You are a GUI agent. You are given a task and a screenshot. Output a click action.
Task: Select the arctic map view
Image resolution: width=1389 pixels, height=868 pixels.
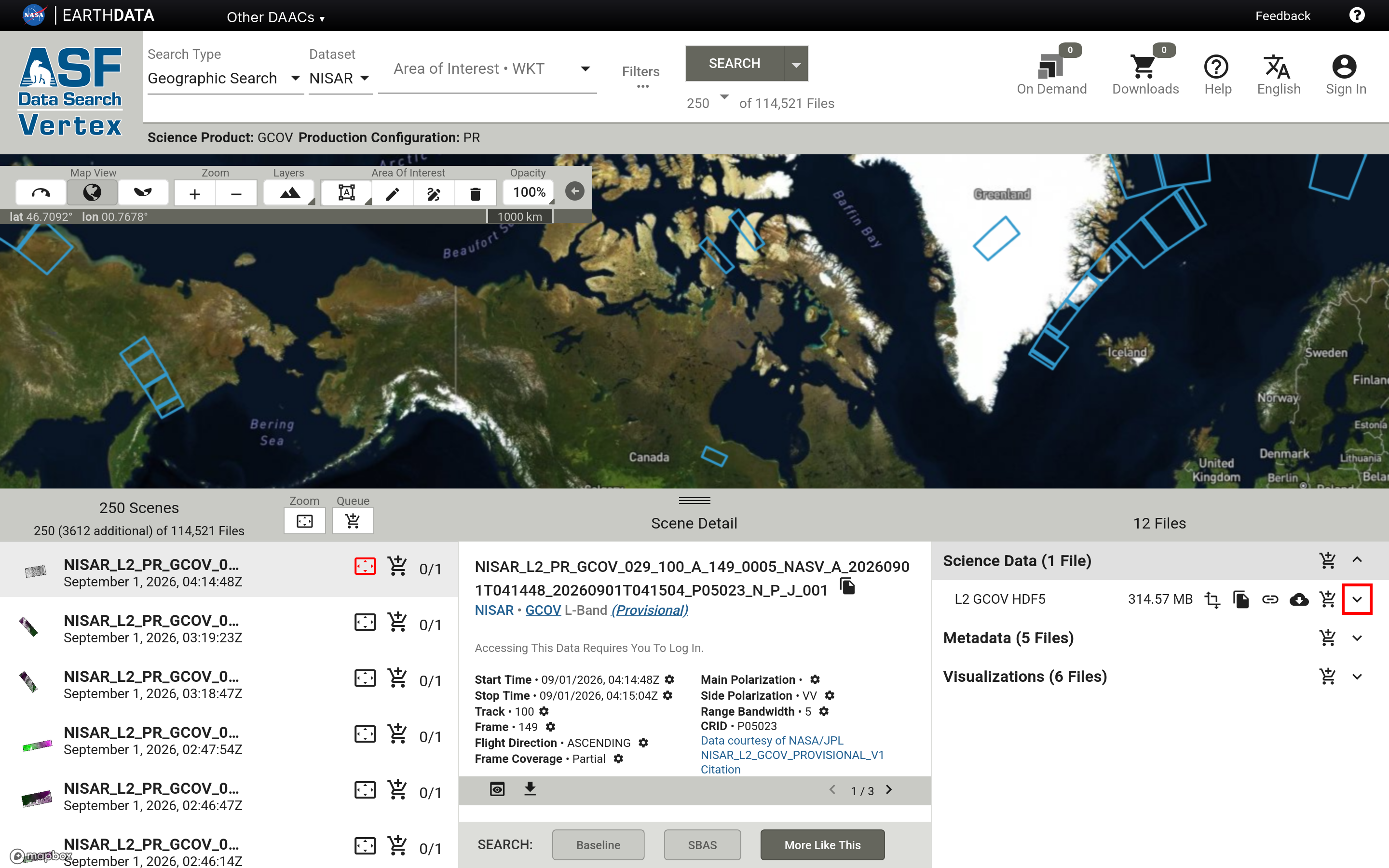(41, 193)
